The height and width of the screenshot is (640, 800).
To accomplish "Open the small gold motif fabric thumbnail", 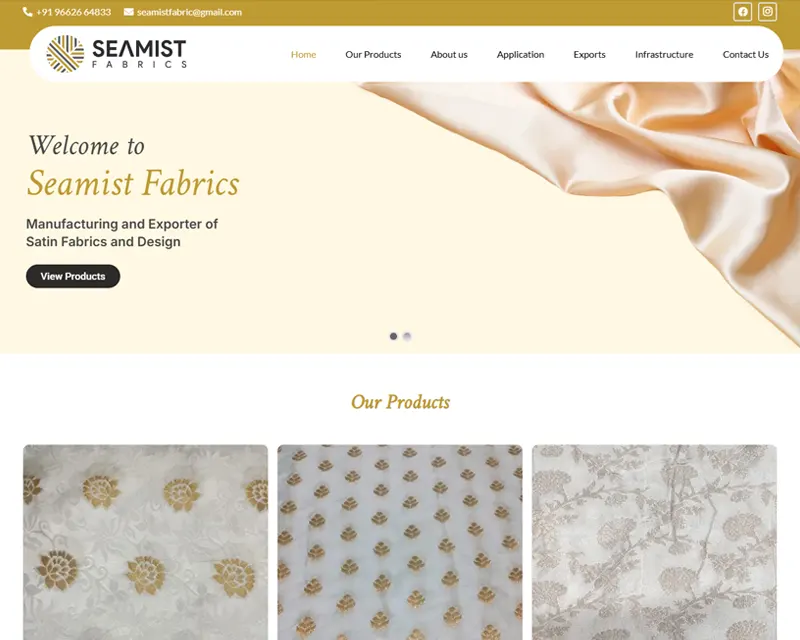I will coord(400,542).
